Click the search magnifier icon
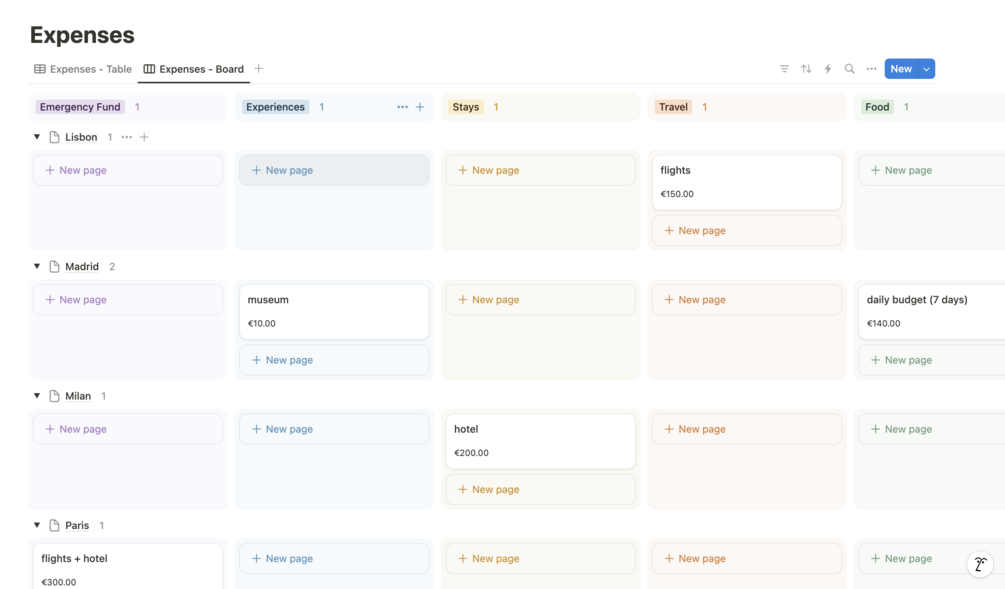The image size is (1005, 589). 849,69
